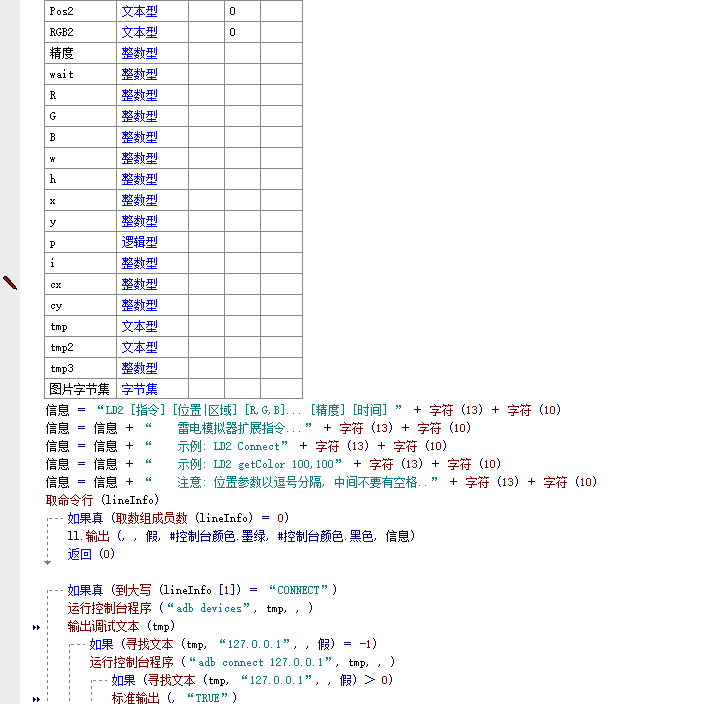Click the red pencil marker beside cx row
708x704 pixels.
click(10, 283)
